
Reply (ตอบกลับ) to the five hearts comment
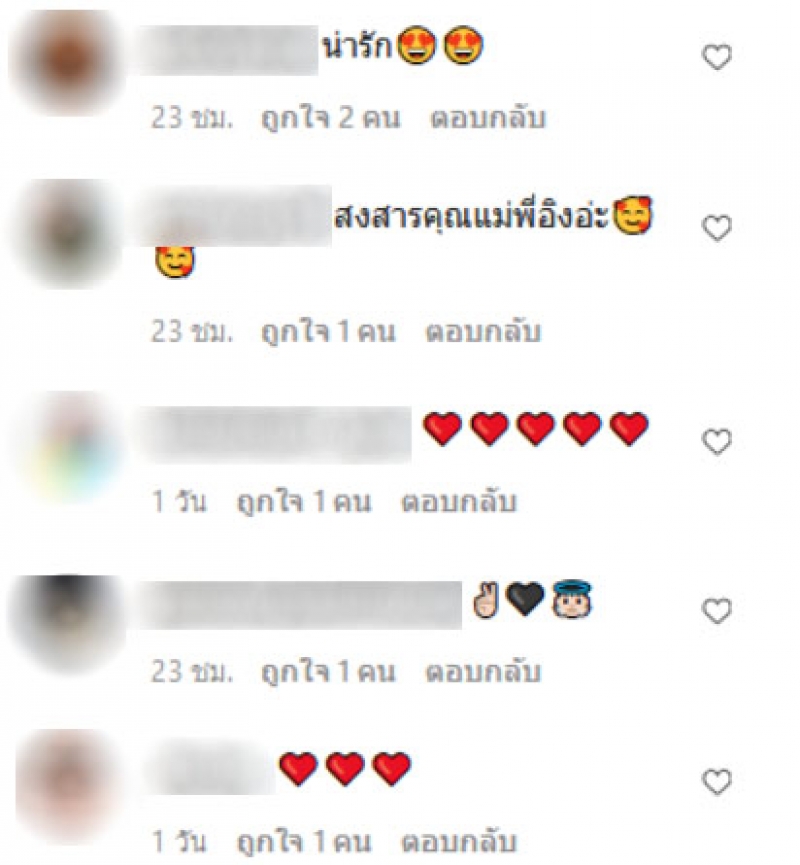pos(458,502)
